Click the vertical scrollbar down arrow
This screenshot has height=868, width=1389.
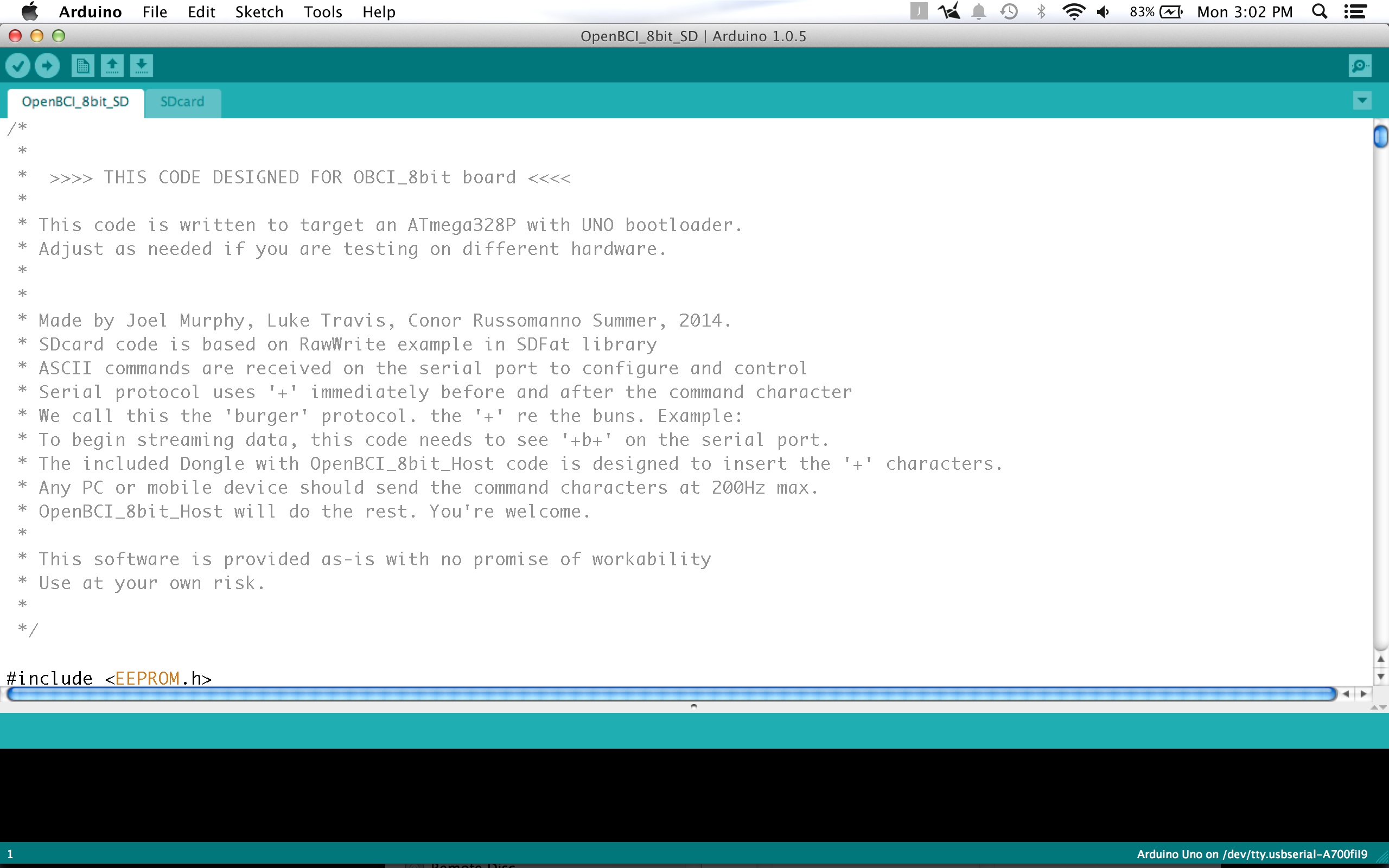click(x=1380, y=677)
